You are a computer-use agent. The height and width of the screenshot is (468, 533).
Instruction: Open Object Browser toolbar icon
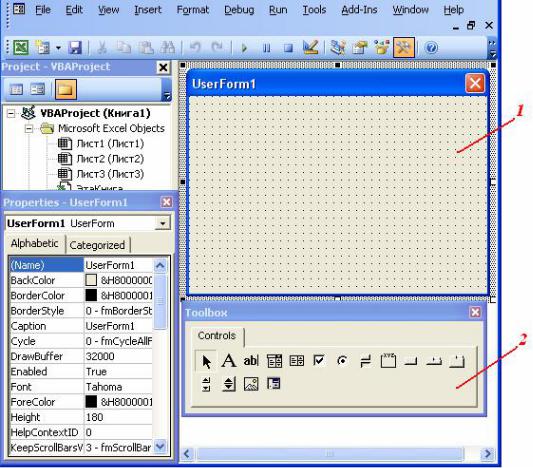pos(382,47)
